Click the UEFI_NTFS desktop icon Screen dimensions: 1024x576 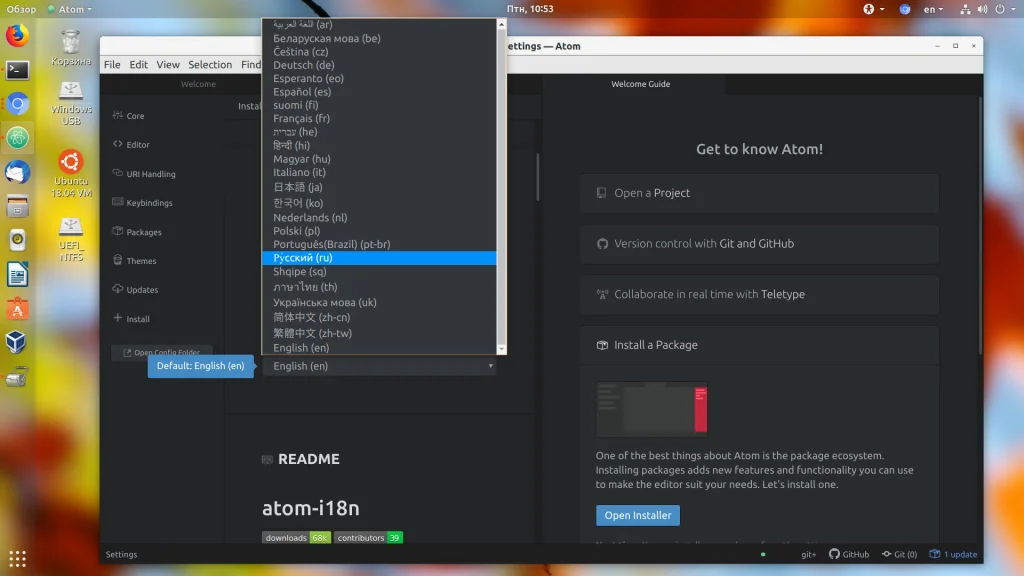click(71, 239)
